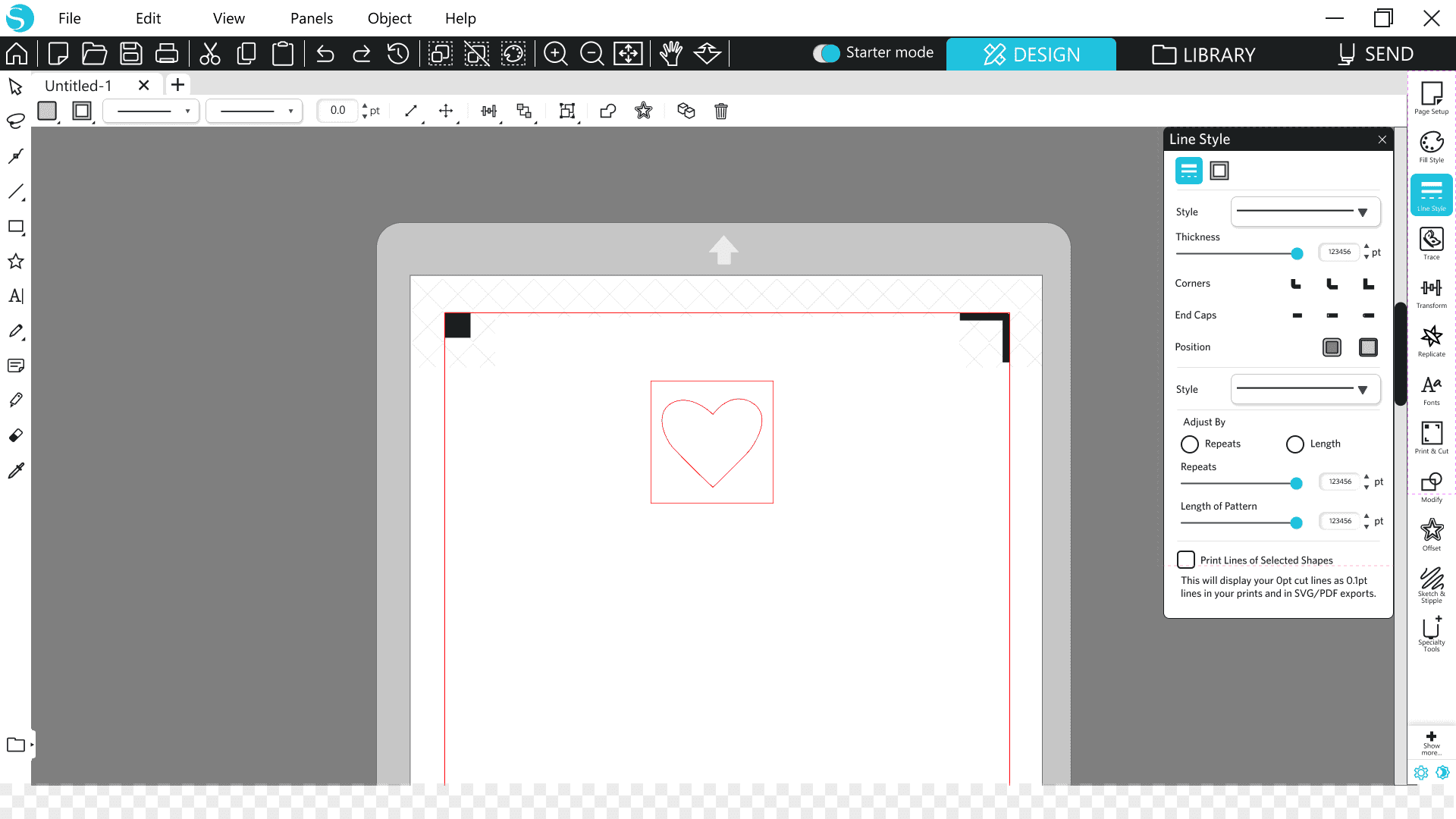The height and width of the screenshot is (819, 1456).
Task: Click the SEND button
Action: [1375, 55]
